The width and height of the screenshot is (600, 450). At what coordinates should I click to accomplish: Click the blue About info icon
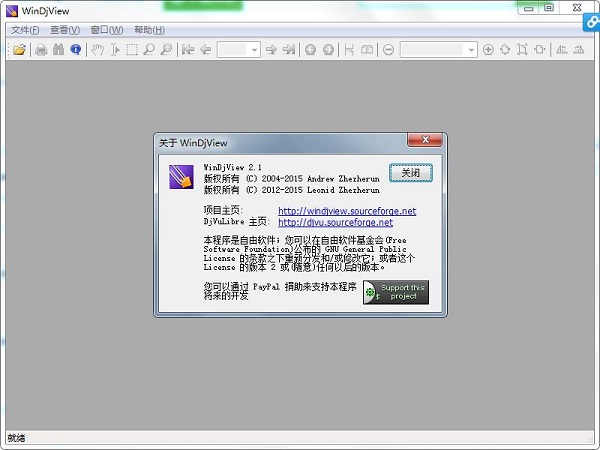click(x=75, y=49)
